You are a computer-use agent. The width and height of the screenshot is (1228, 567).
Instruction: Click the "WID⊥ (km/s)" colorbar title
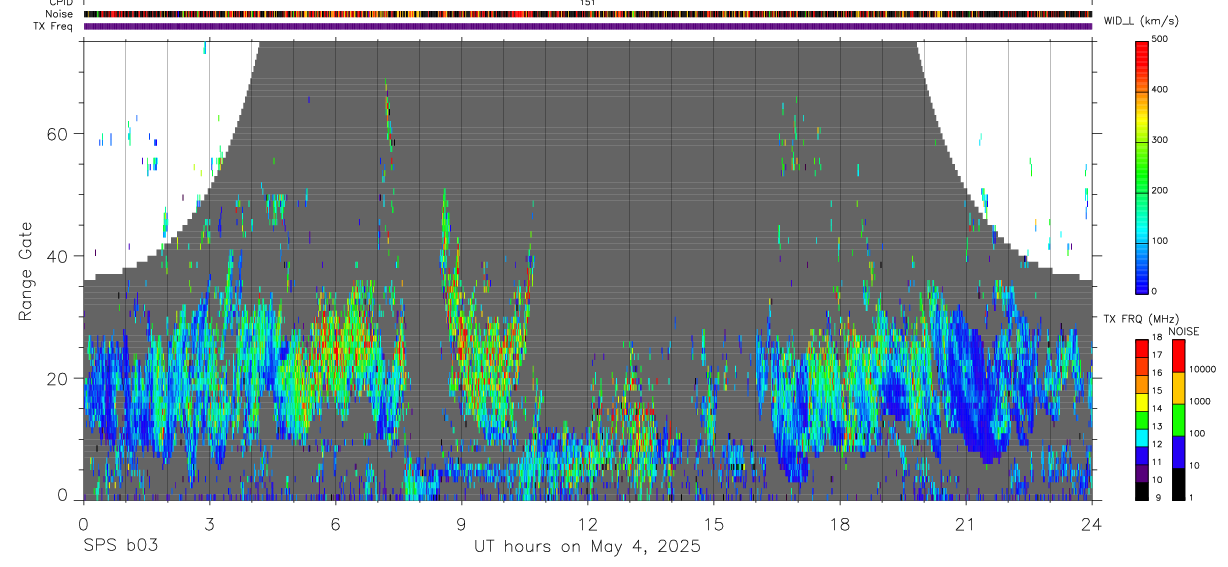(1141, 22)
